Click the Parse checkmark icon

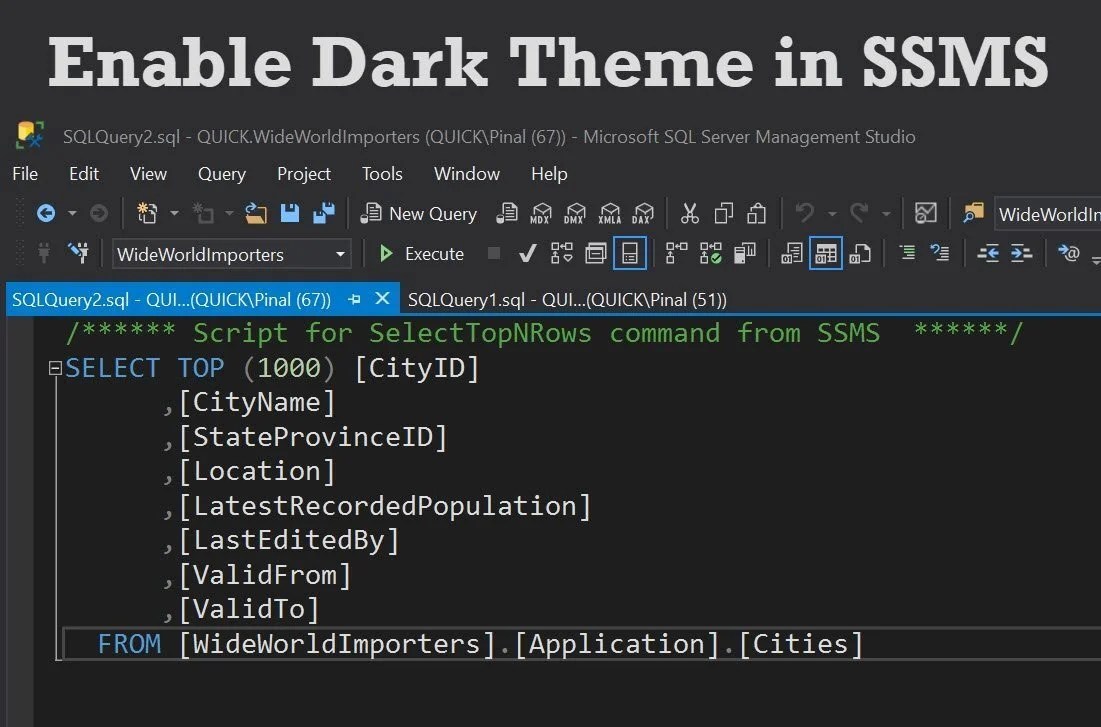pos(527,254)
